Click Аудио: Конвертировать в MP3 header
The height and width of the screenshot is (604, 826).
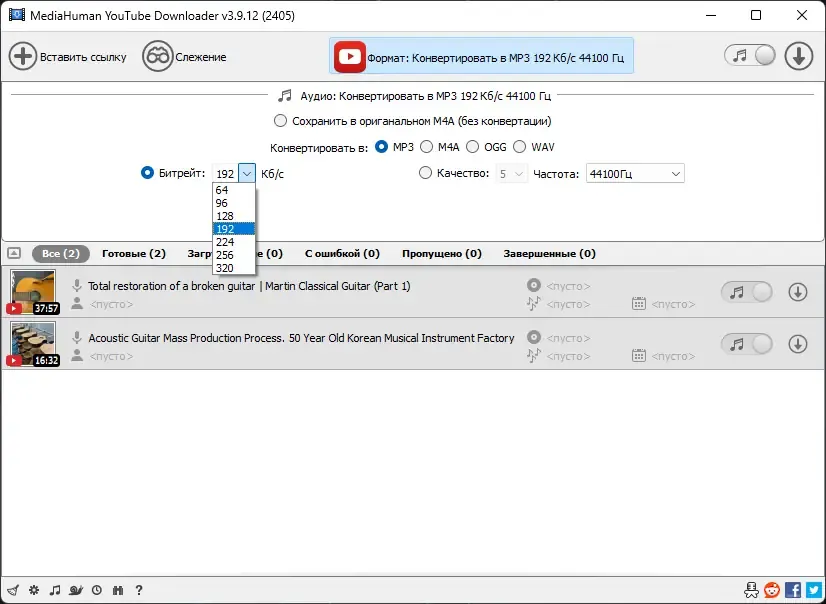coord(416,96)
